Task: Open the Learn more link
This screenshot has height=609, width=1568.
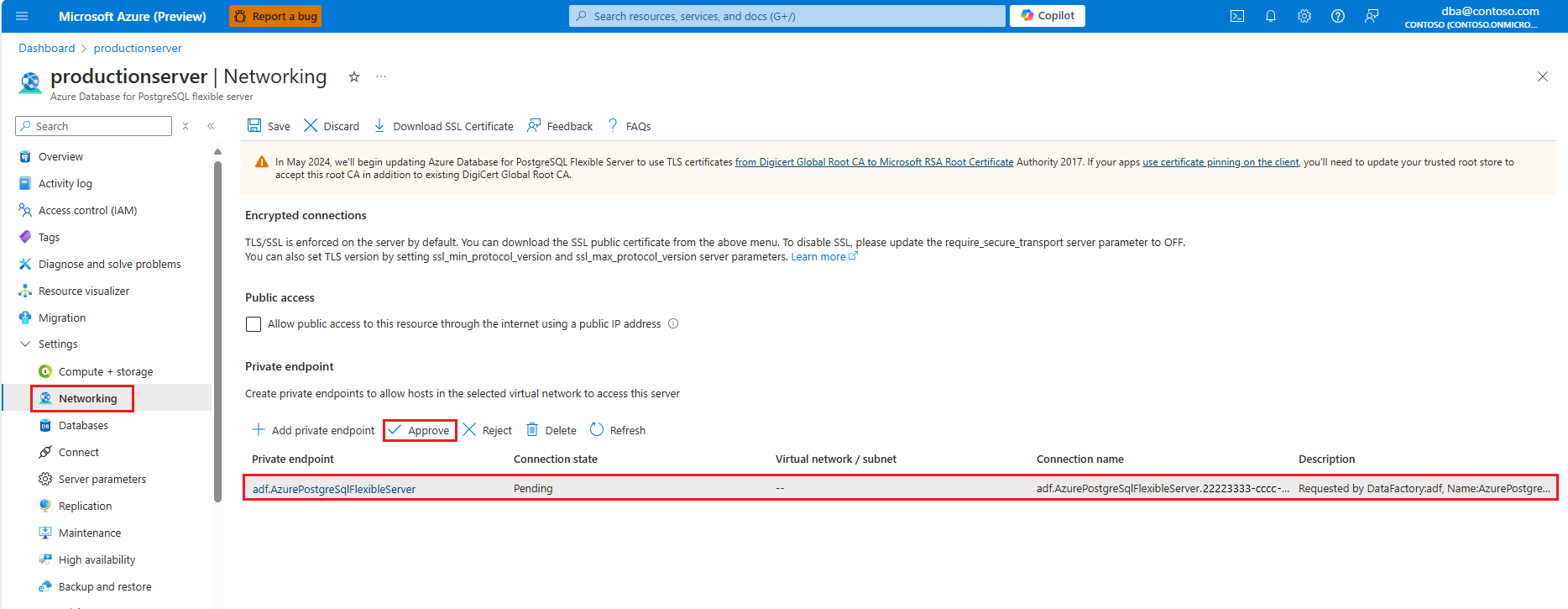Action: (x=824, y=256)
